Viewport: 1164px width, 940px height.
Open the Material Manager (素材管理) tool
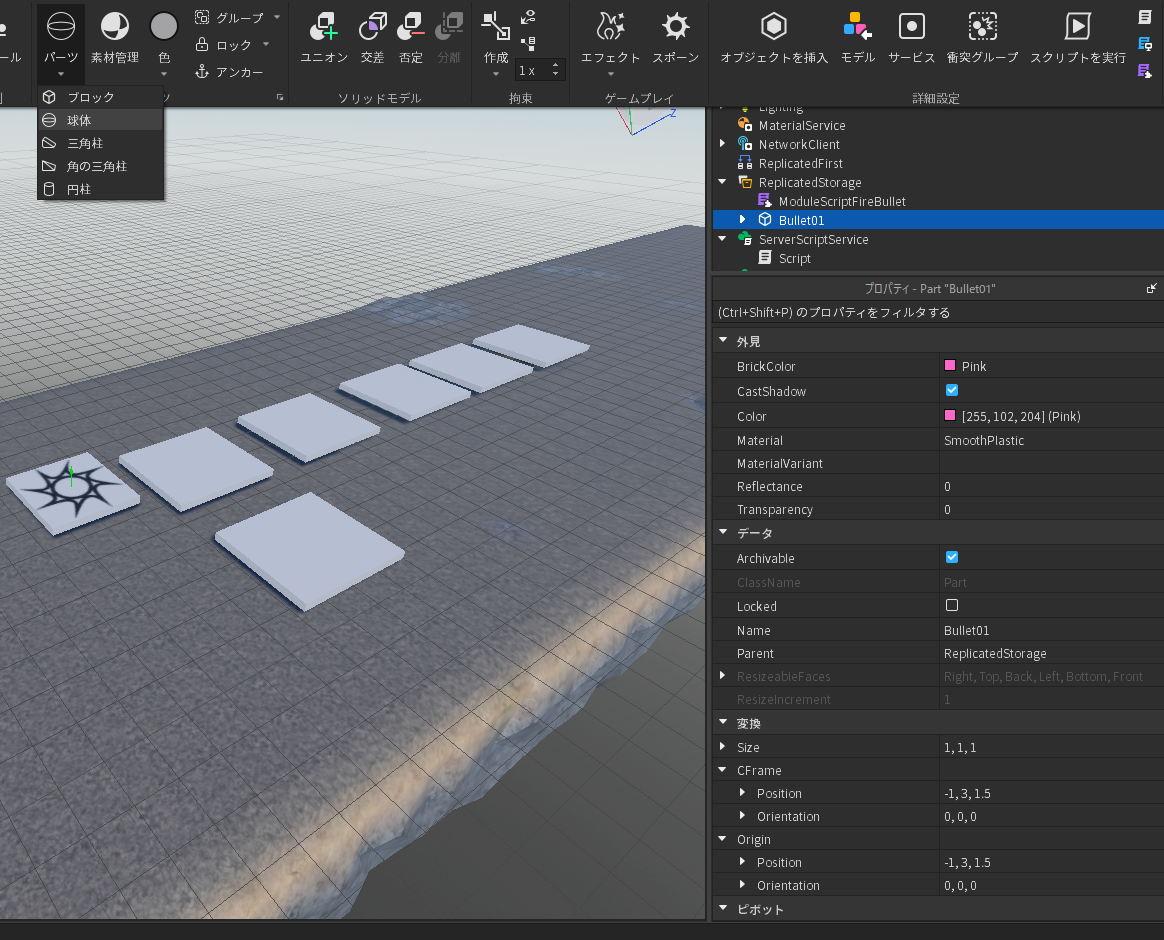coord(115,28)
